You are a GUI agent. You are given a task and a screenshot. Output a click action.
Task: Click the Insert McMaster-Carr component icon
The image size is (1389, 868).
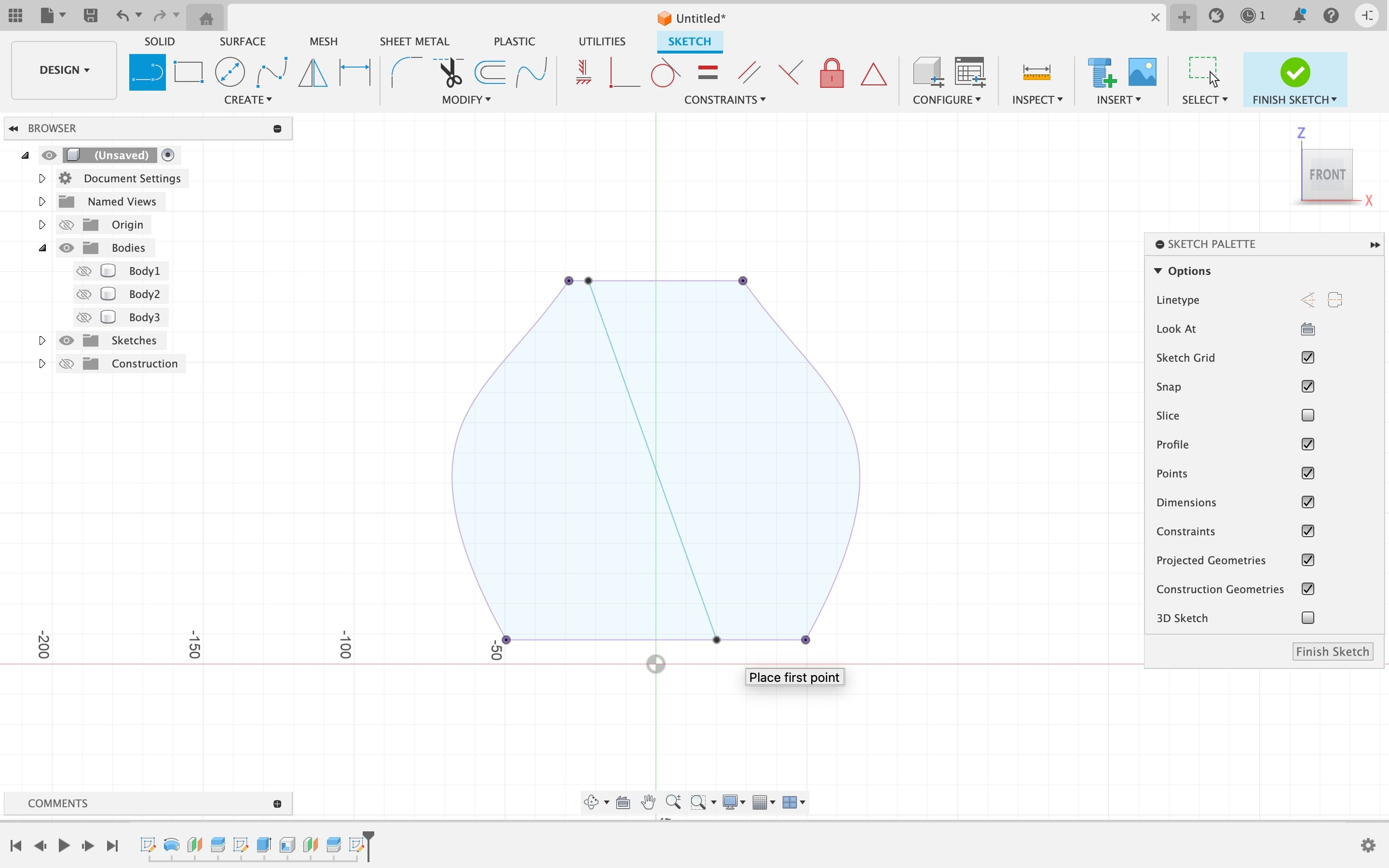[1102, 72]
